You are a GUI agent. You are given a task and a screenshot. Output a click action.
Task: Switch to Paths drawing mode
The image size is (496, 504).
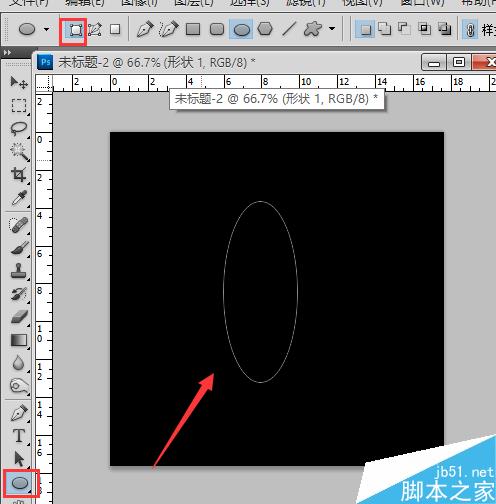coord(95,30)
